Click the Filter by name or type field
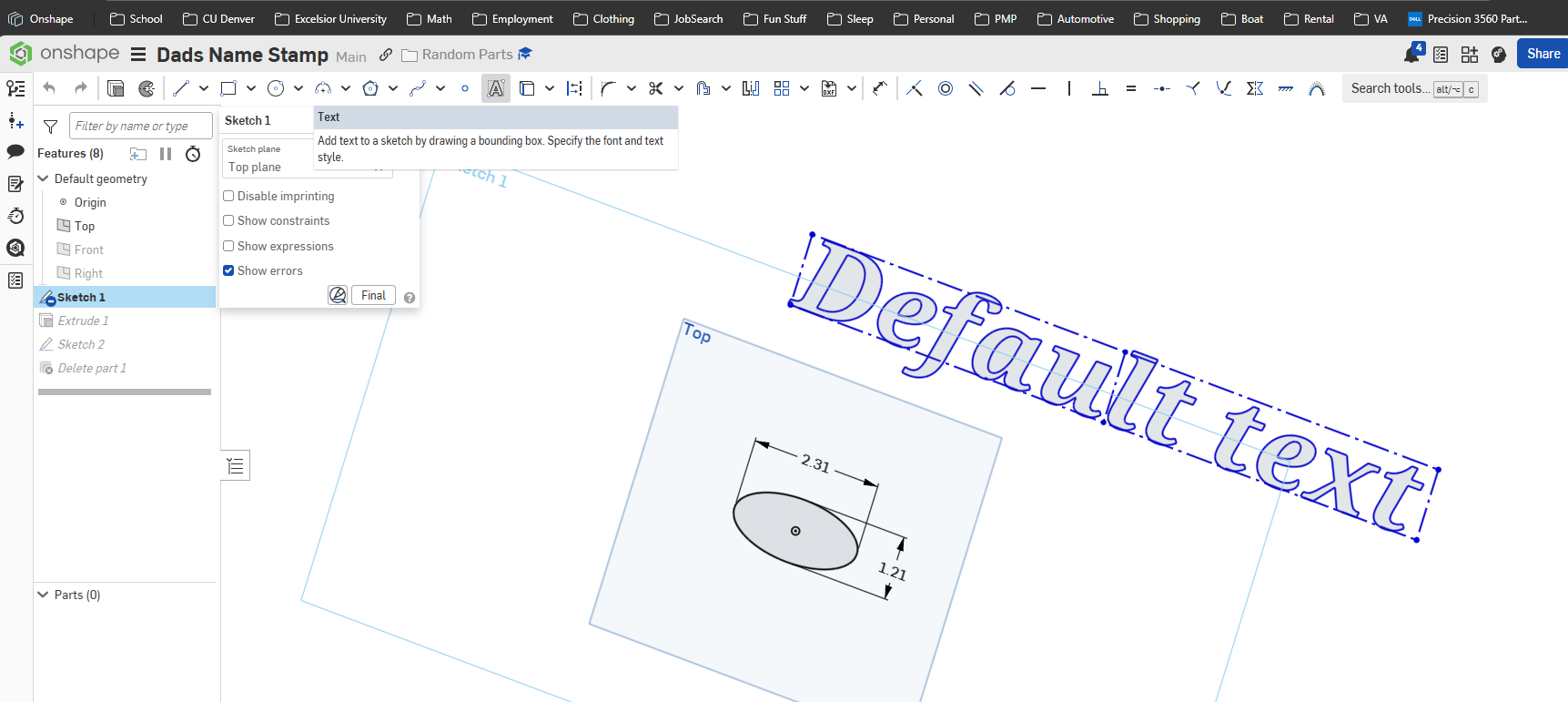The height and width of the screenshot is (702, 1568). 140,126
